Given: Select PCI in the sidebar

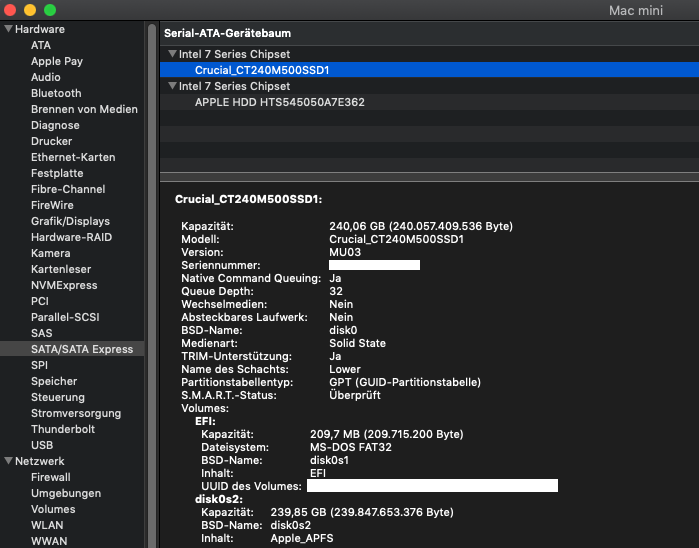Looking at the screenshot, I should pos(40,301).
